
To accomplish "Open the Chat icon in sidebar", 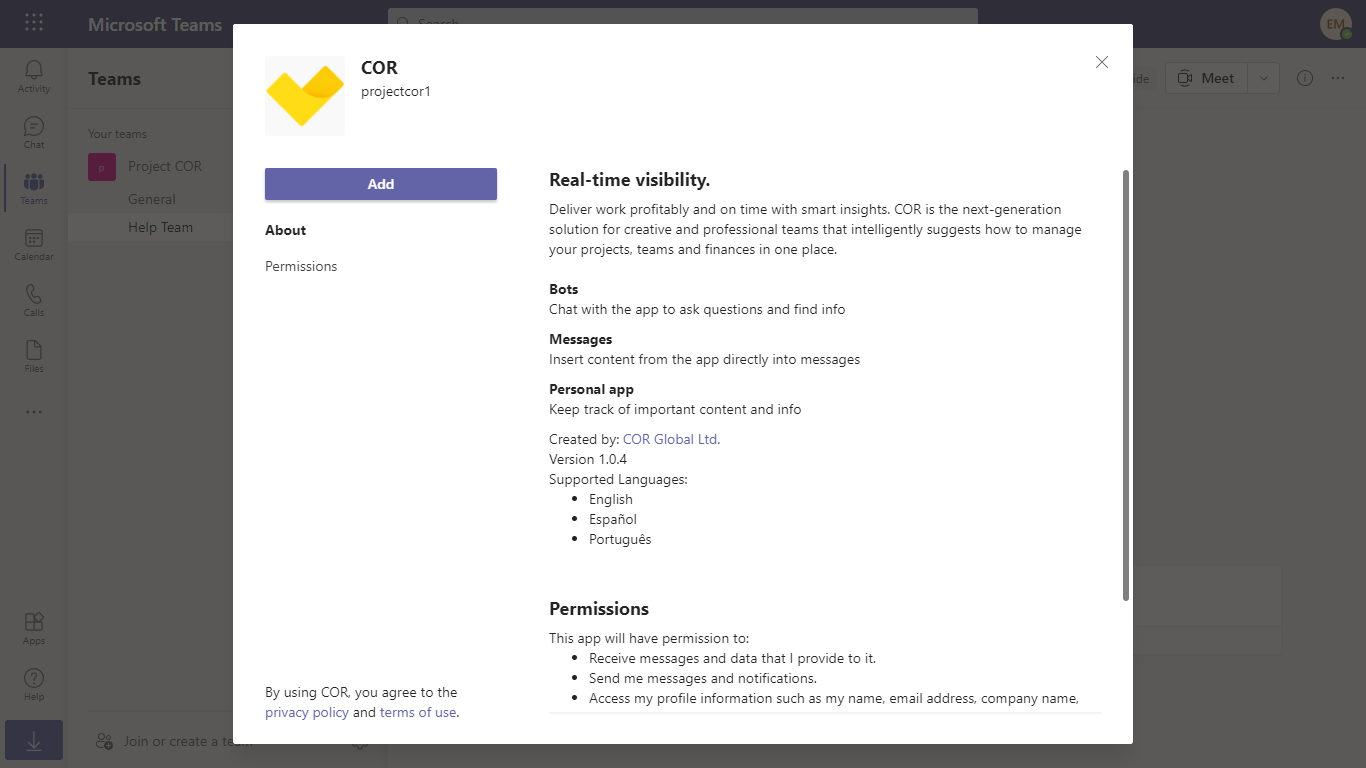I will pyautogui.click(x=34, y=132).
